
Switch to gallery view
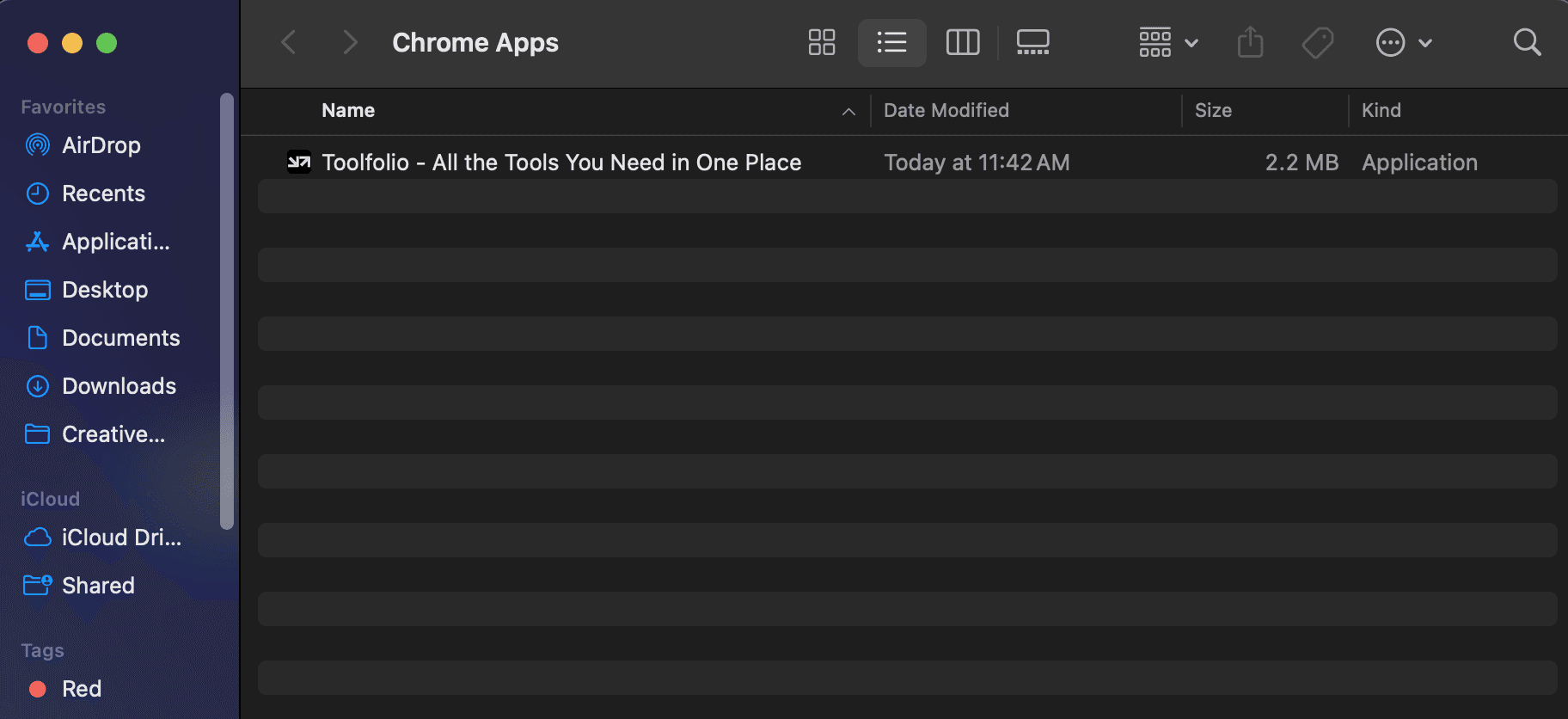[x=1032, y=42]
